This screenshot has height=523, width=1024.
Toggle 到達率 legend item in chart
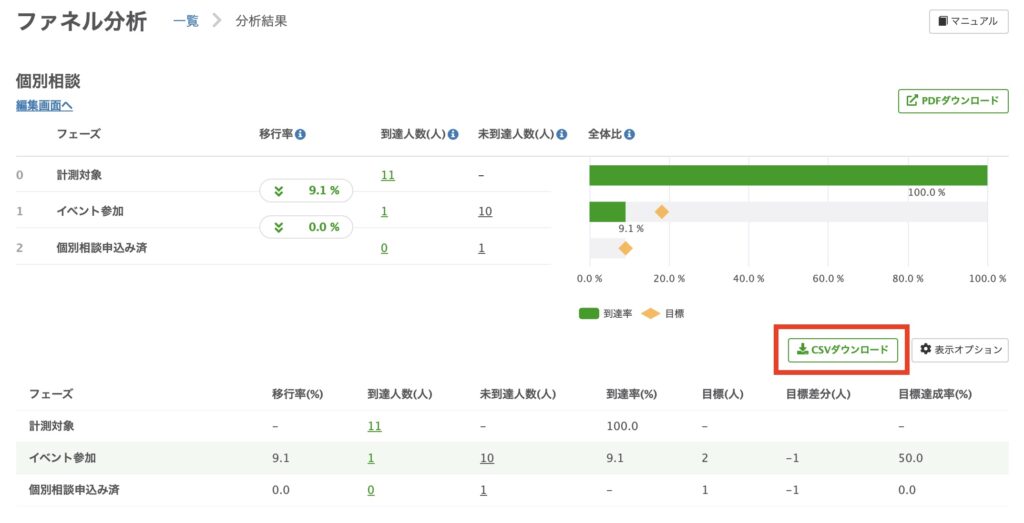point(605,313)
